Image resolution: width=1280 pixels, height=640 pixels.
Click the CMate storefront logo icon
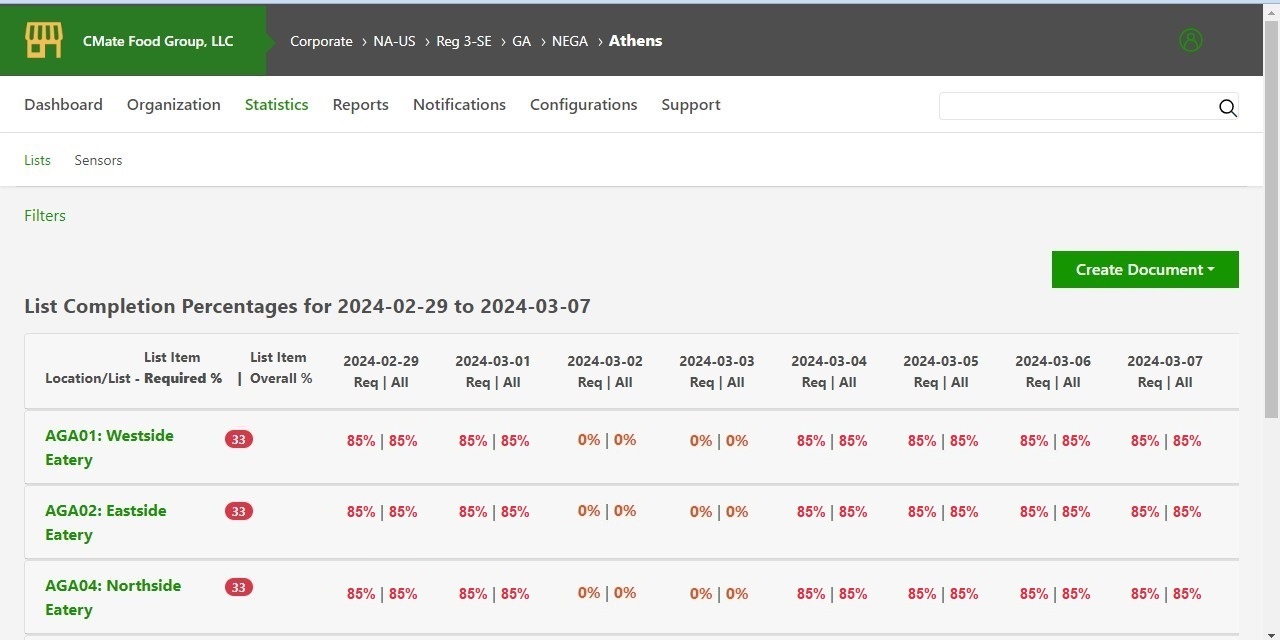click(42, 39)
